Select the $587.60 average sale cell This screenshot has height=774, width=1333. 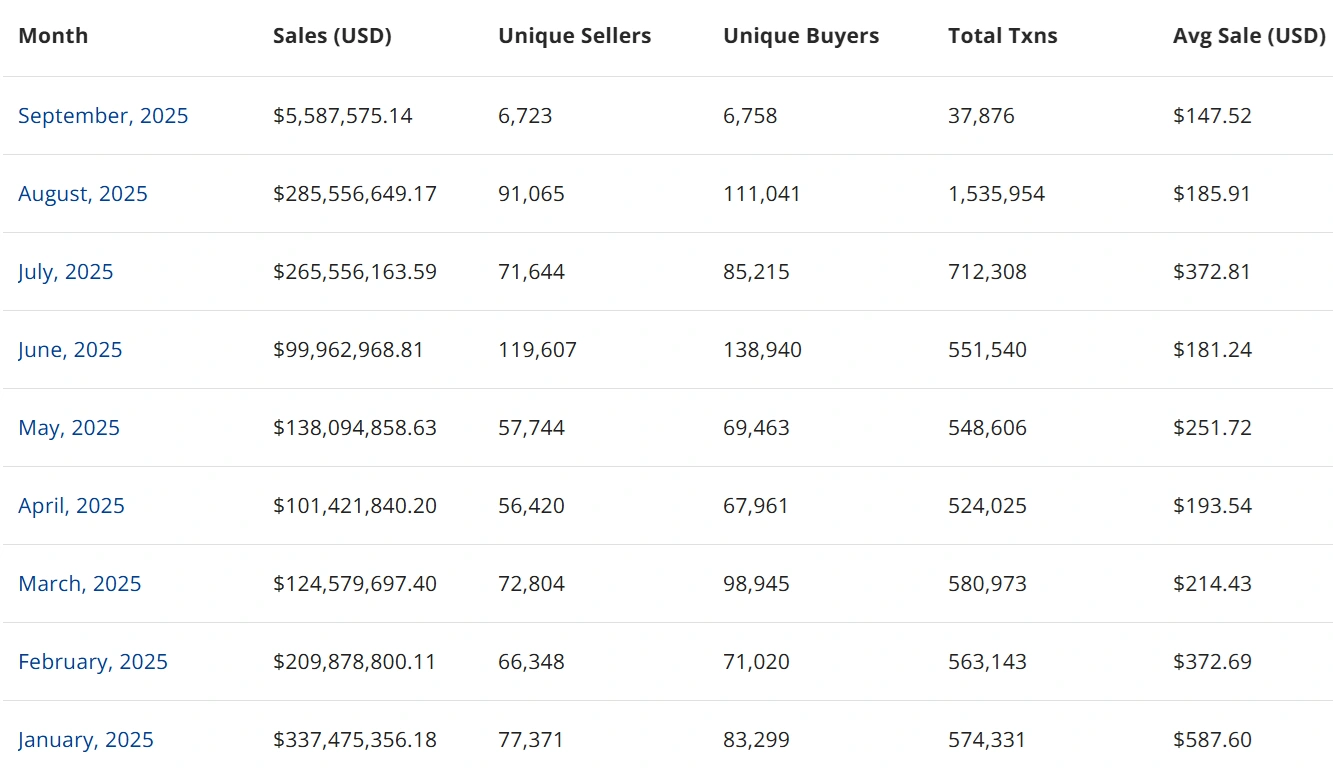[x=1212, y=740]
